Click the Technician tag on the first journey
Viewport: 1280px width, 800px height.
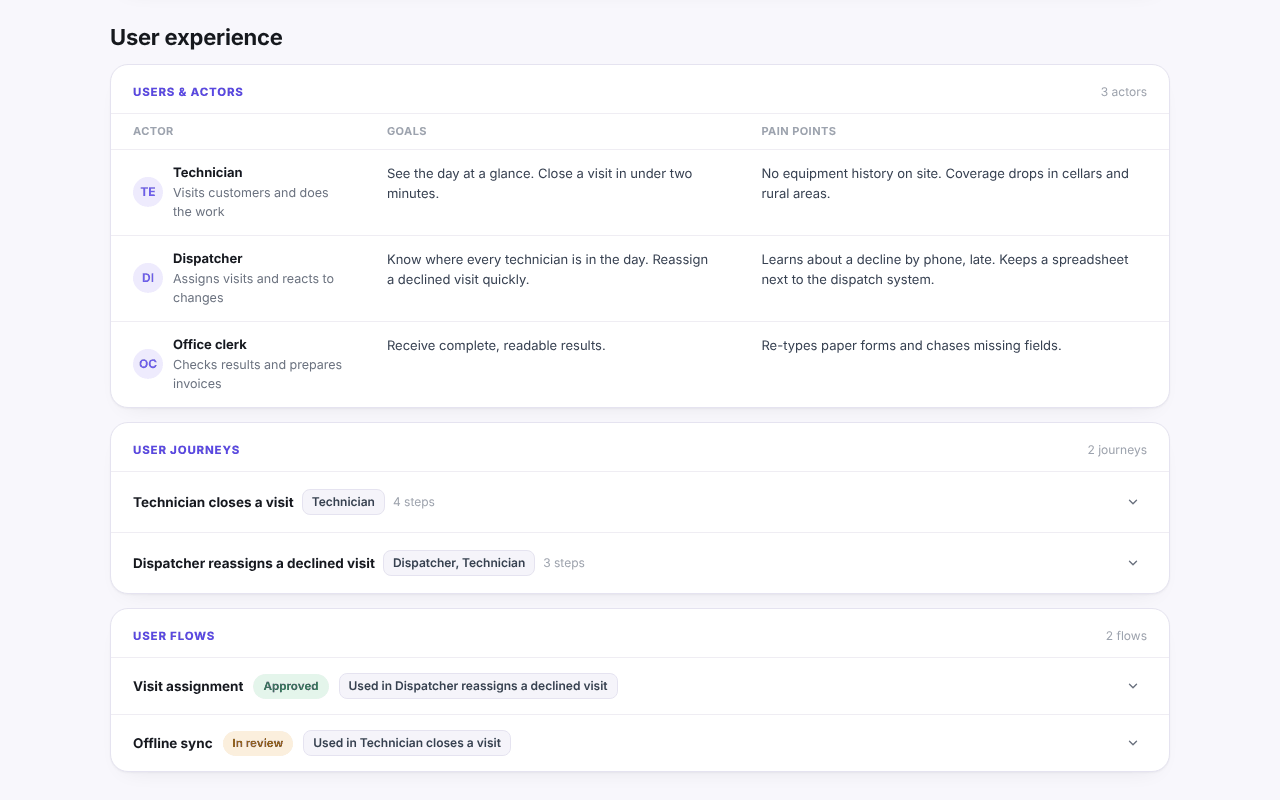(343, 502)
